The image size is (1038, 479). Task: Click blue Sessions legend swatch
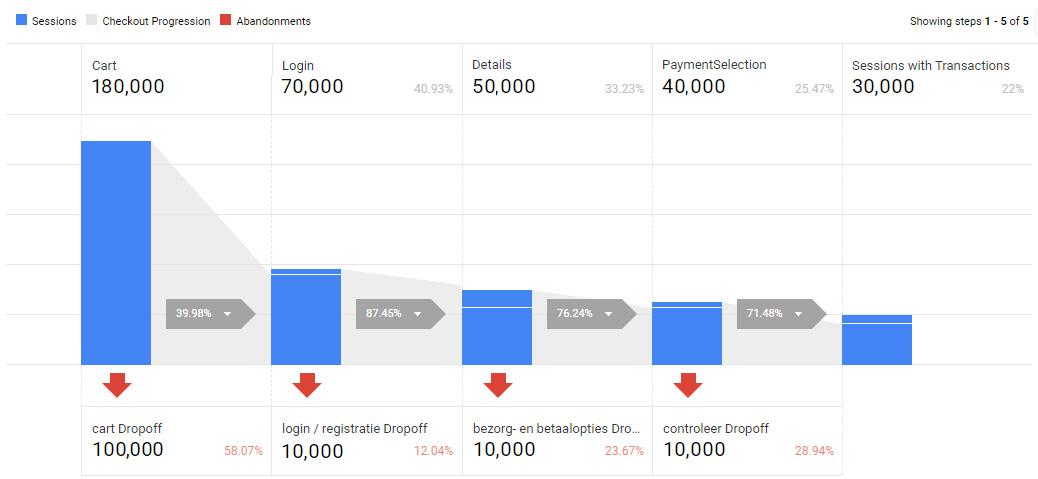(21, 21)
